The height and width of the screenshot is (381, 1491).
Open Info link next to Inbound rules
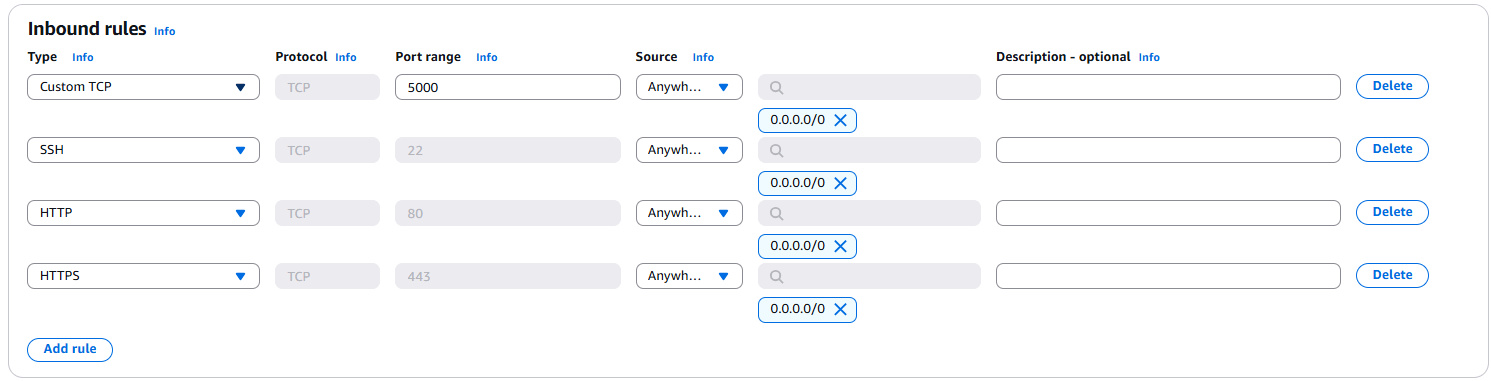coord(164,31)
